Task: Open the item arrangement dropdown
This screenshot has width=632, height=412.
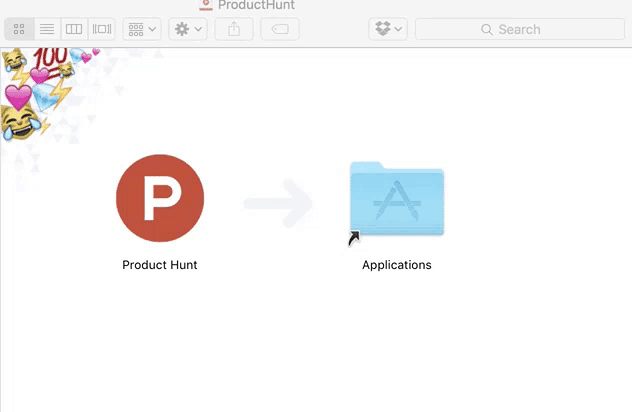Action: [142, 29]
